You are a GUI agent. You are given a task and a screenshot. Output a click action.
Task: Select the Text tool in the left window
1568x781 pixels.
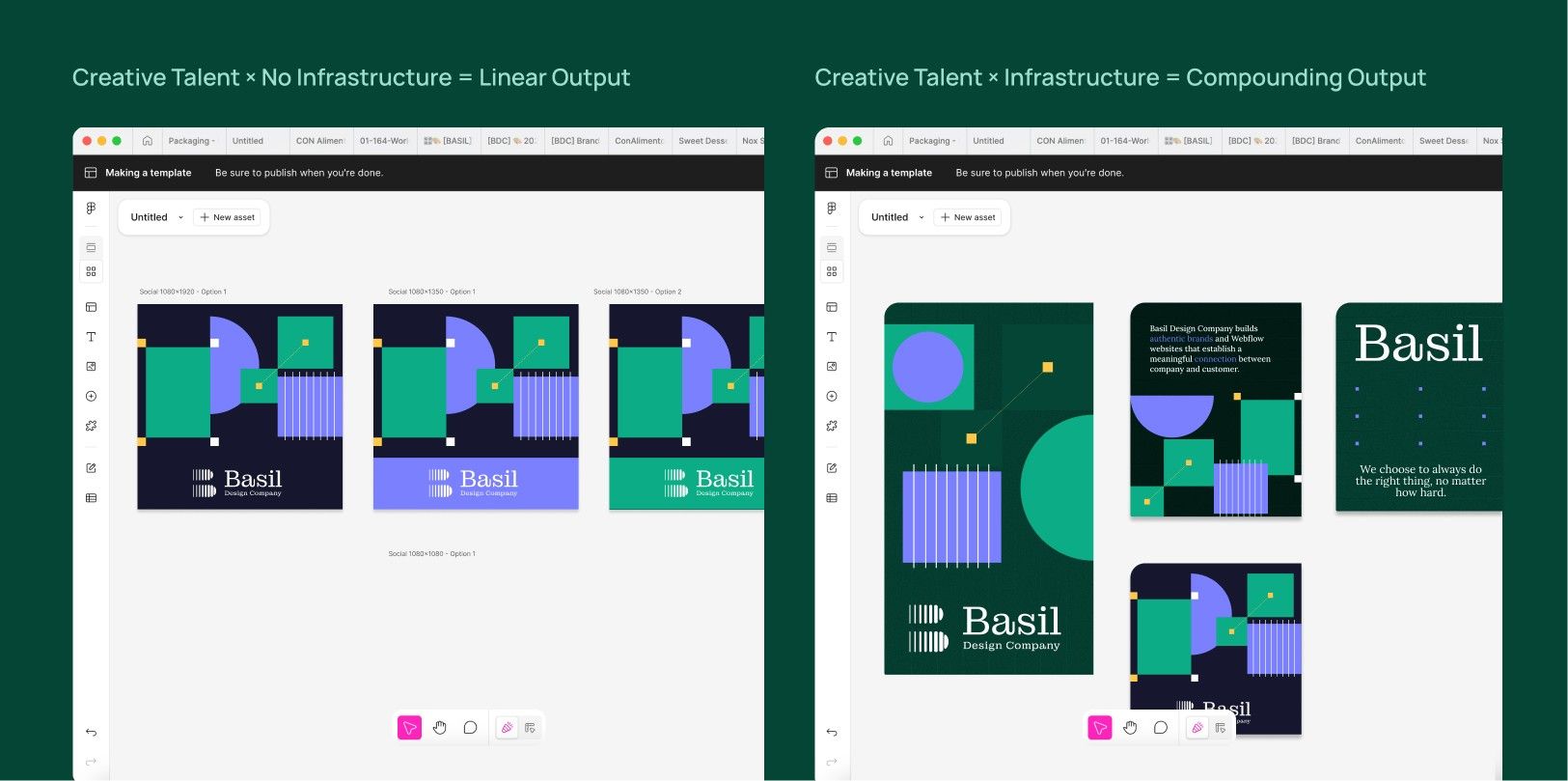(91, 337)
